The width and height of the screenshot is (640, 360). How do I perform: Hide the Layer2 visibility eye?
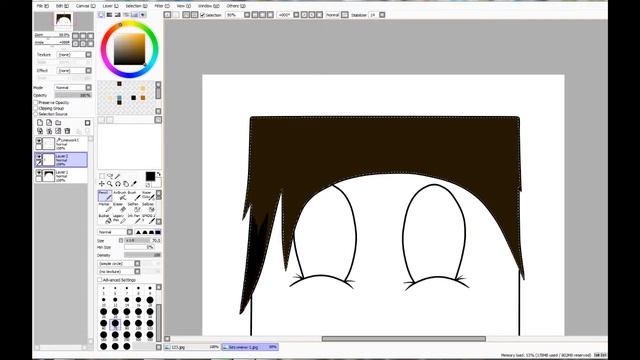[39, 156]
